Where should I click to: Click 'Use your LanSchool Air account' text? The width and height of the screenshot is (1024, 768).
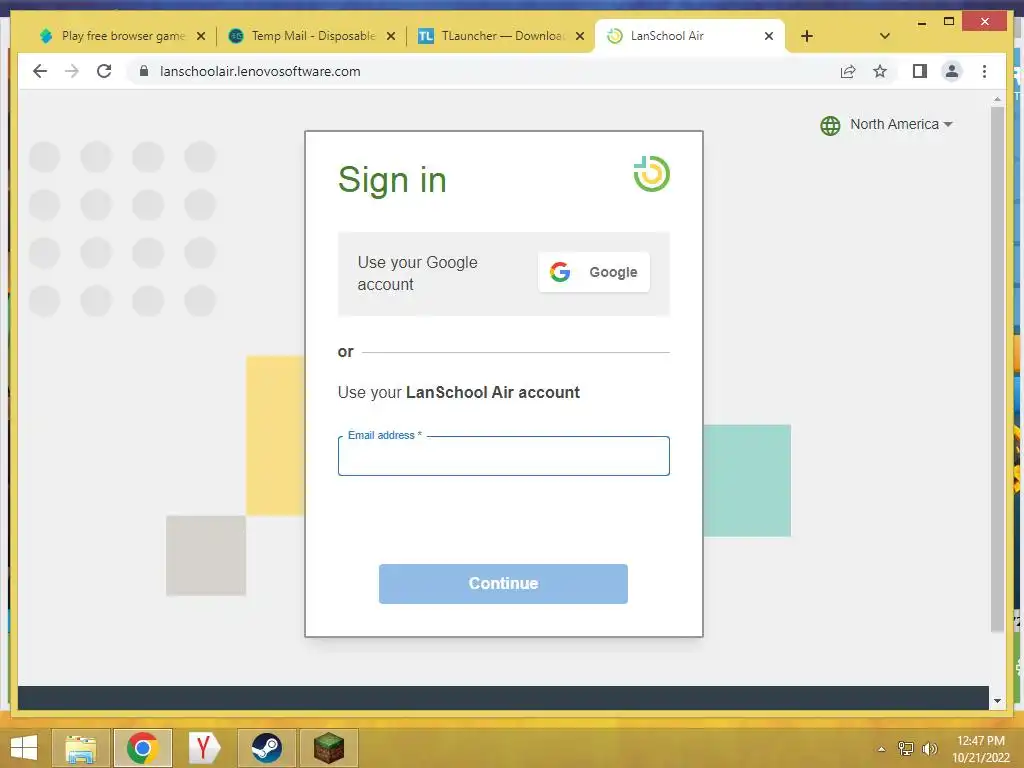(458, 392)
